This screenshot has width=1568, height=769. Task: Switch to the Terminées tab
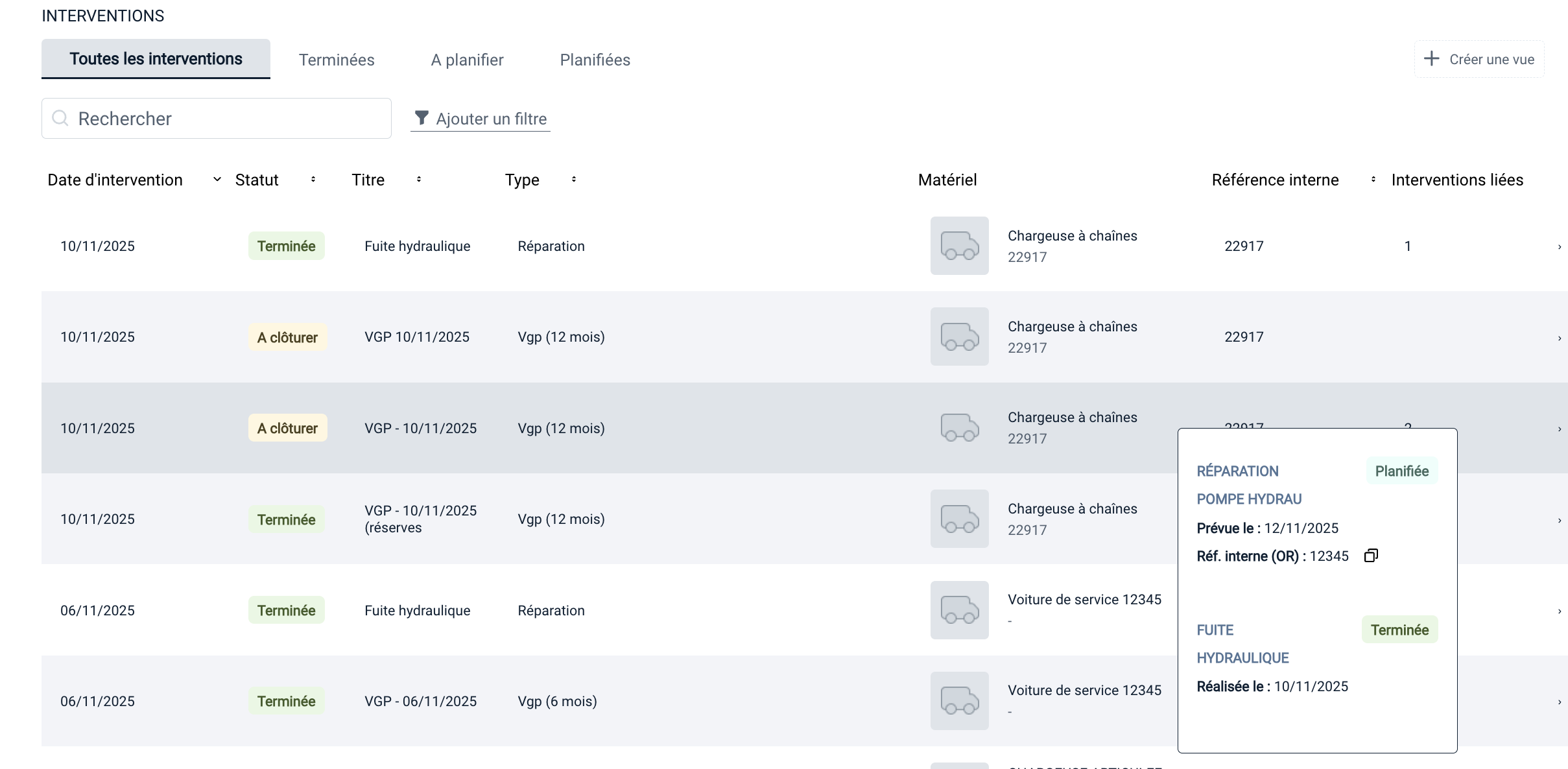click(337, 60)
